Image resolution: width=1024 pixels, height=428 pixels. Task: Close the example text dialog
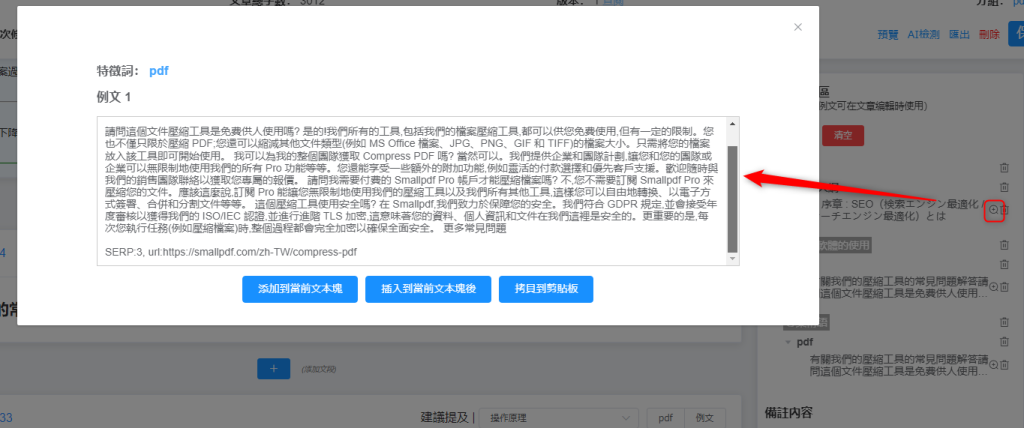[797, 27]
